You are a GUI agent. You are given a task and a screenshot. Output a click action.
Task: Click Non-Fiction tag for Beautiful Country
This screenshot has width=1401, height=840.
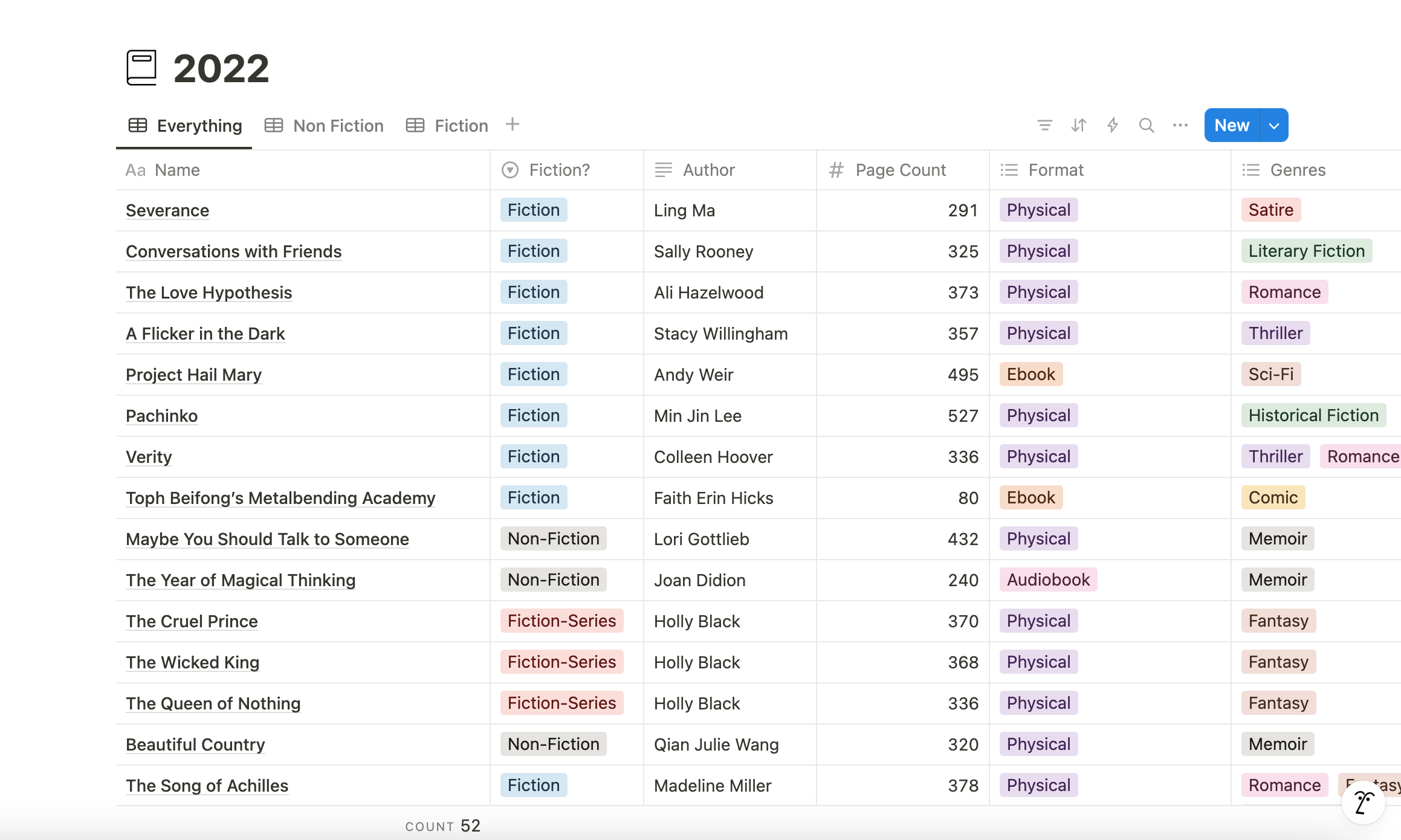554,744
